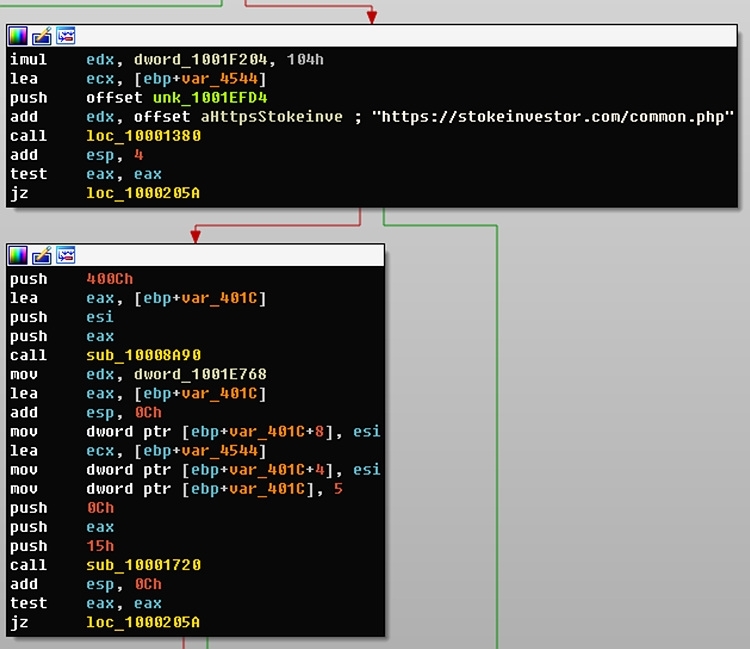Click var_4544 in the lower block's lea ecx

click(x=220, y=451)
